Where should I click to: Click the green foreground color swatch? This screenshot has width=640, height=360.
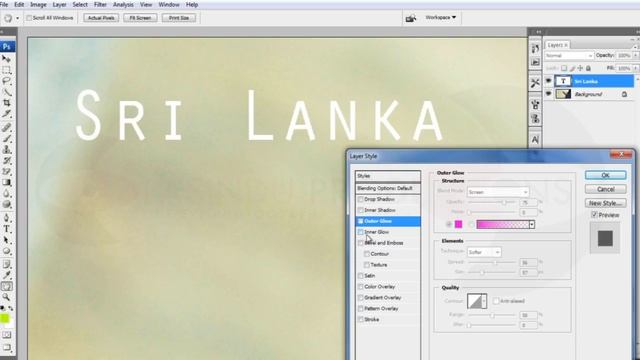coord(4,319)
